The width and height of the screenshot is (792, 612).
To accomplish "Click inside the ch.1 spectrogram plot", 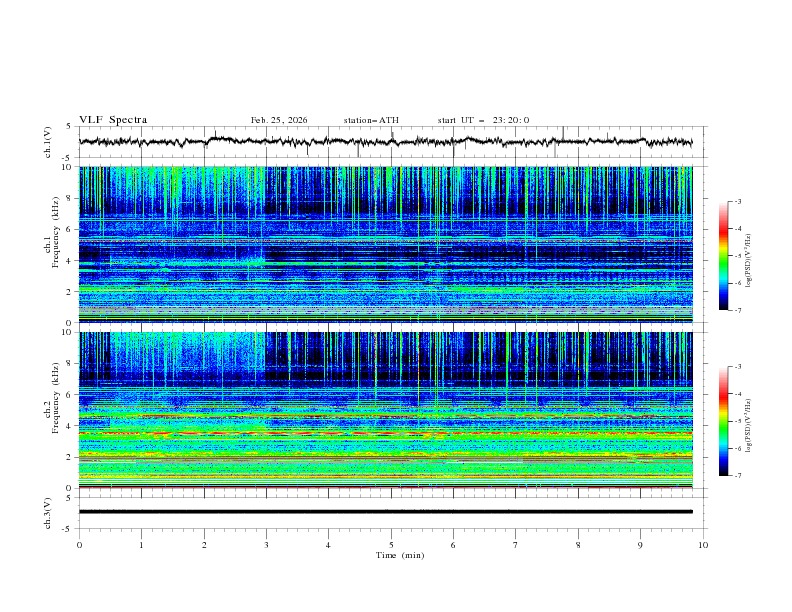I will 385,244.
